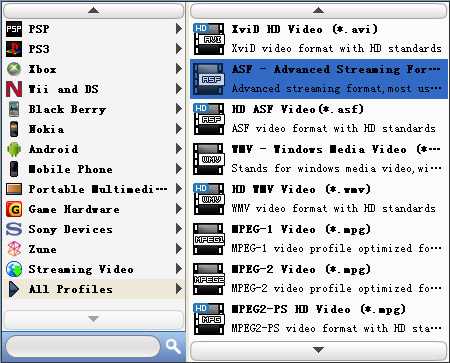Expand the Black Berry submenu arrow
450x363 pixels.
[179, 109]
